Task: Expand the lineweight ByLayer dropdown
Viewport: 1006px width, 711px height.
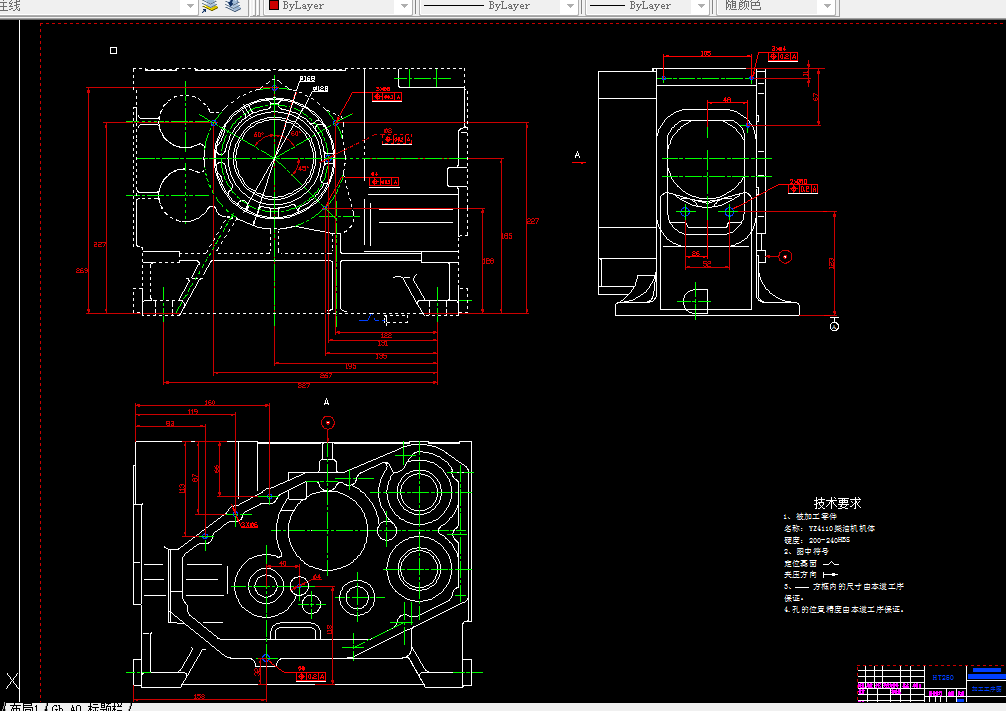Action: pos(701,6)
